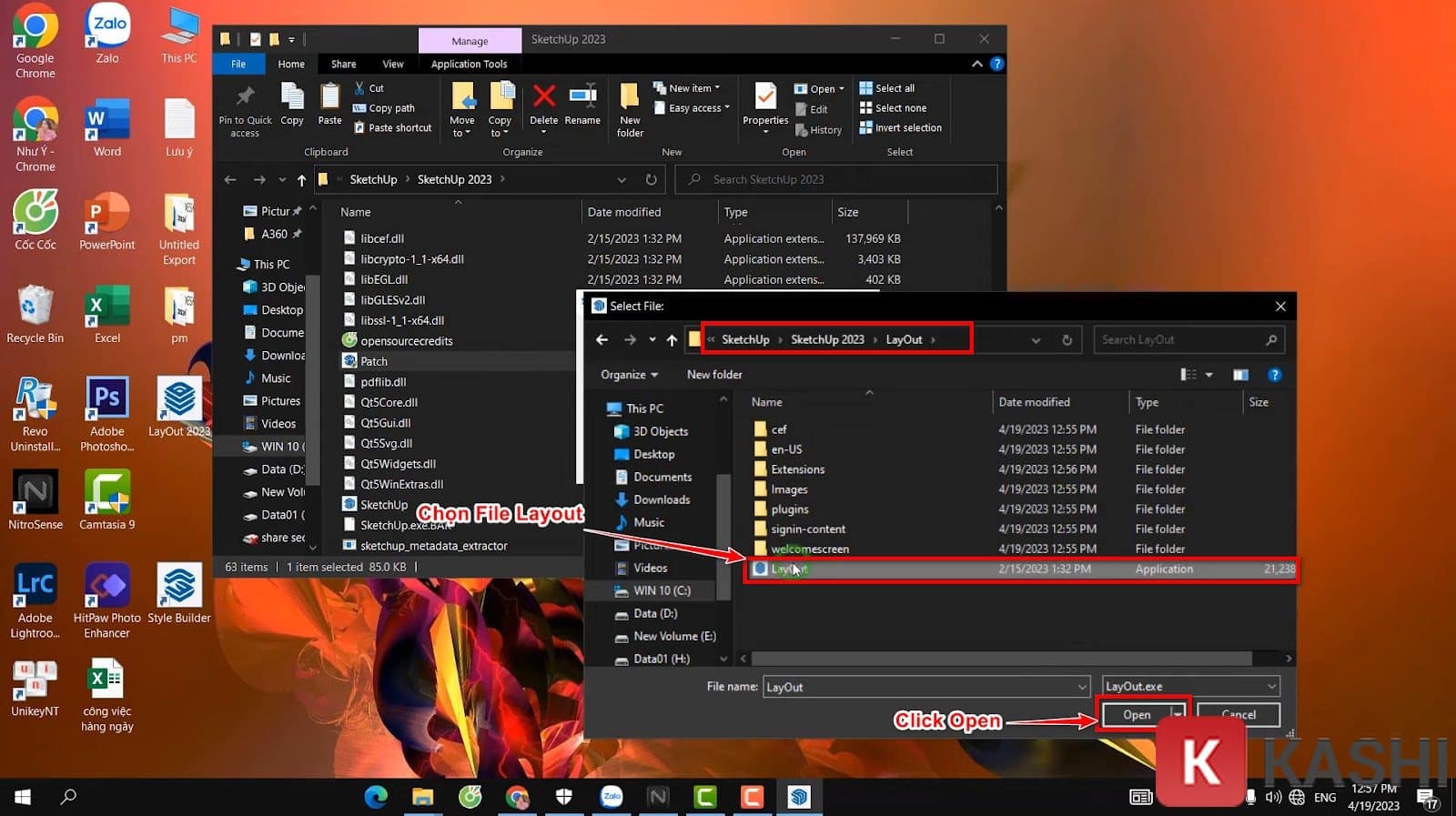Click Select none in the ribbon
Viewport: 1456px width, 816px height.
893,108
